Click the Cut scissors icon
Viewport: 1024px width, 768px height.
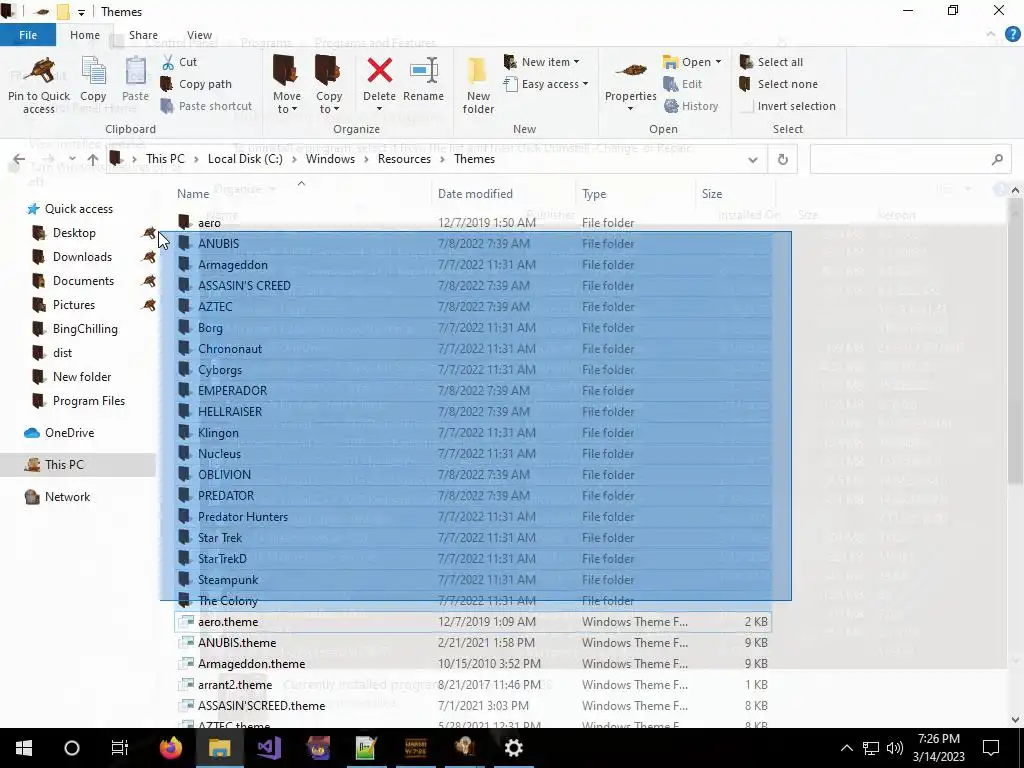click(x=168, y=62)
